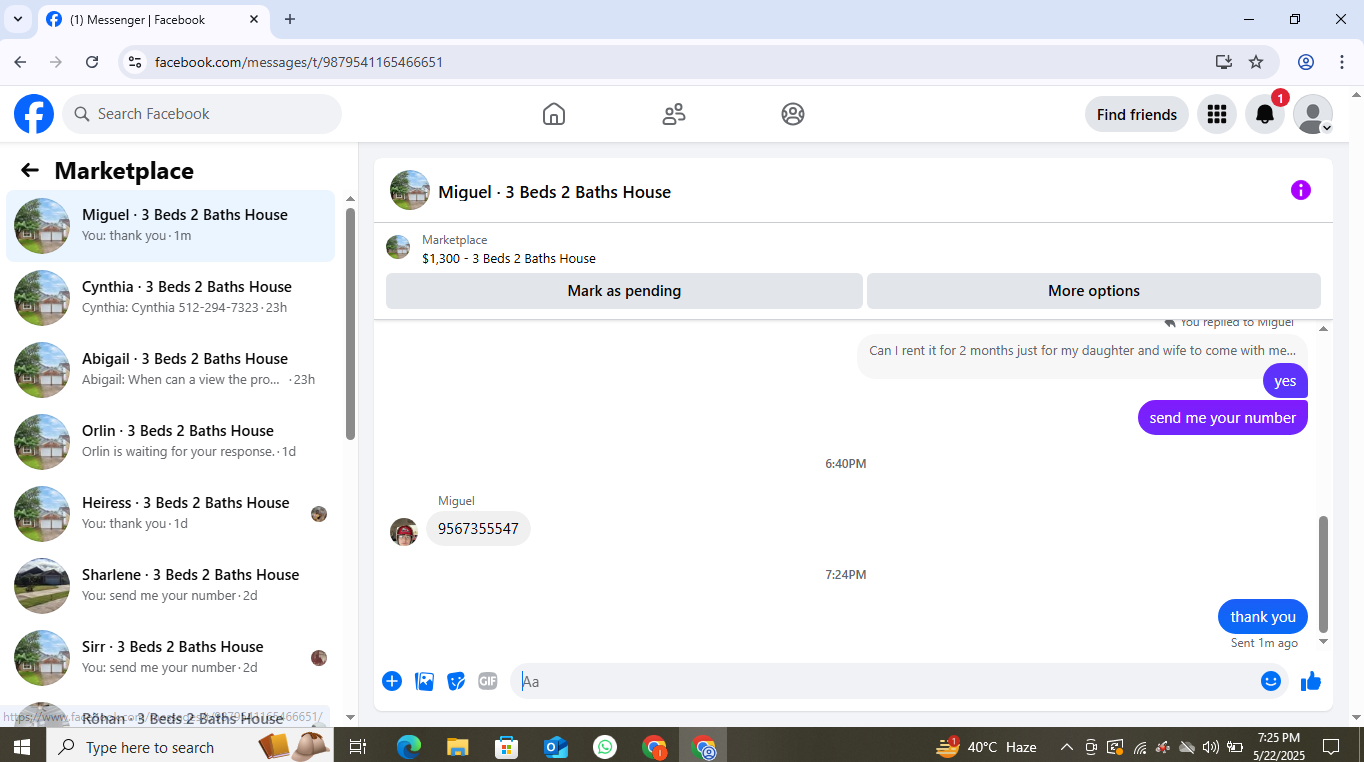Open Windows Start menu
This screenshot has height=762, width=1364.
21,747
